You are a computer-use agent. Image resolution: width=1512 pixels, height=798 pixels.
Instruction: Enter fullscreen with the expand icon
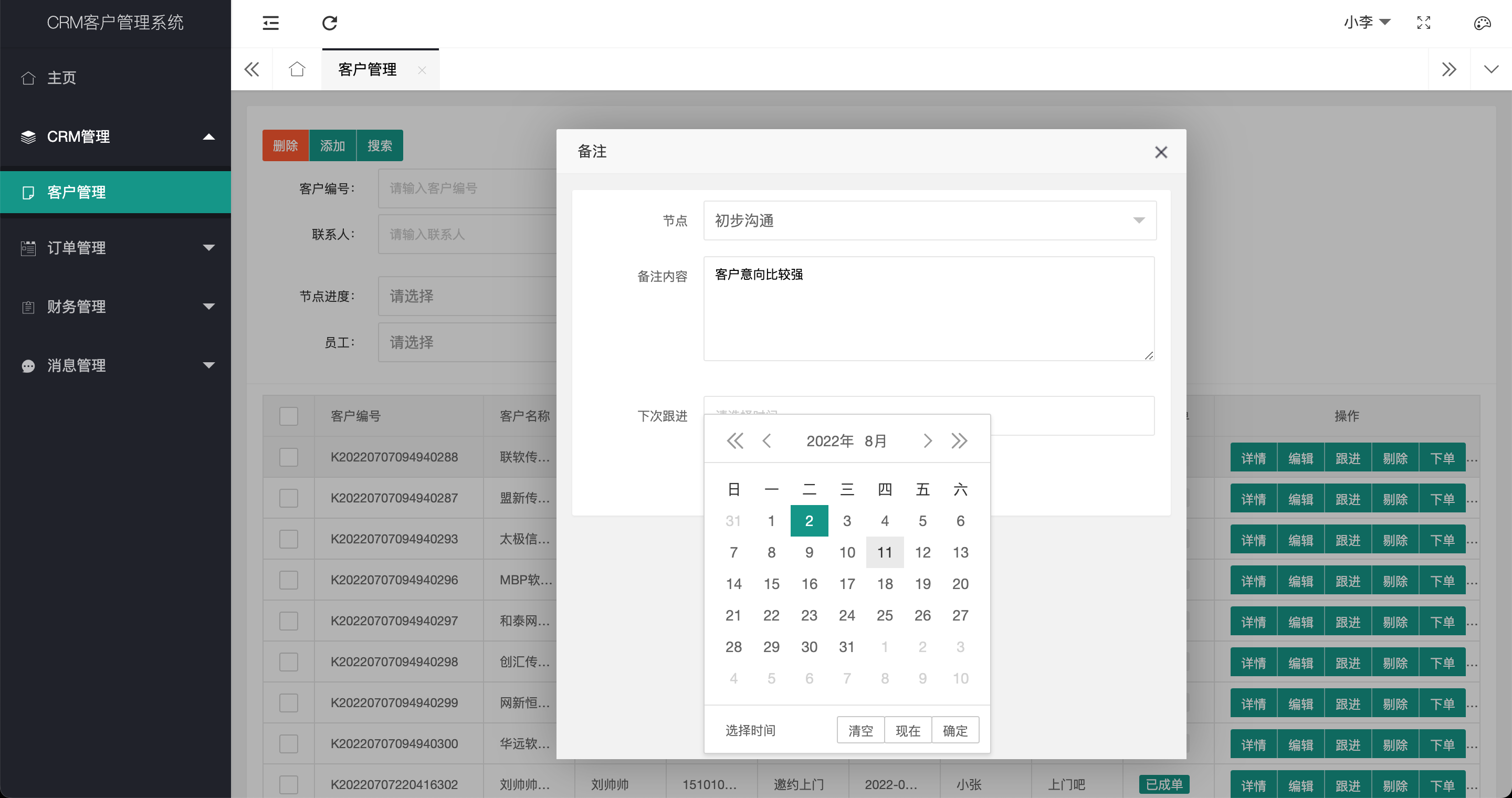[x=1423, y=23]
